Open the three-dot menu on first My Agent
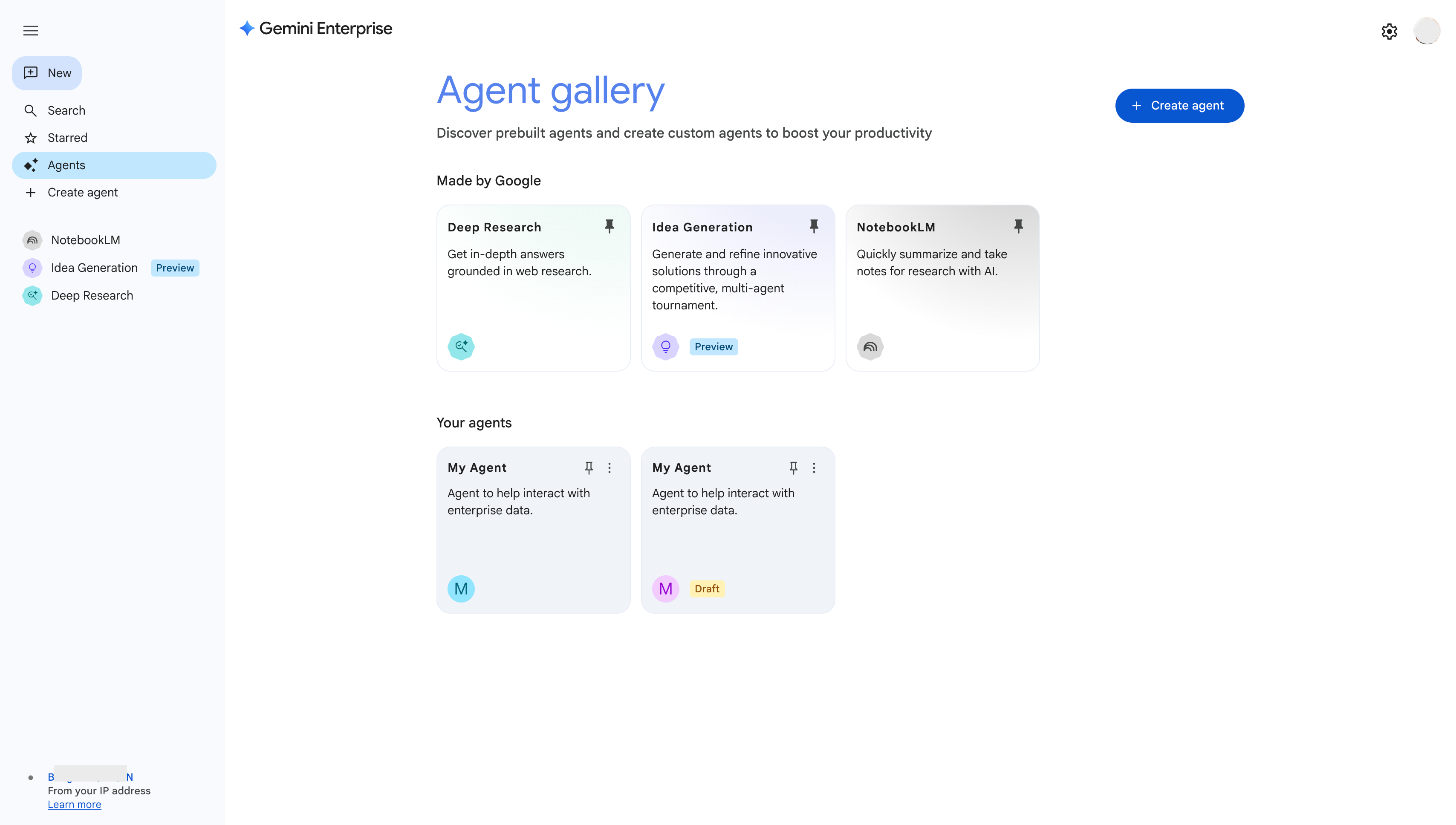The width and height of the screenshot is (1456, 825). point(609,468)
